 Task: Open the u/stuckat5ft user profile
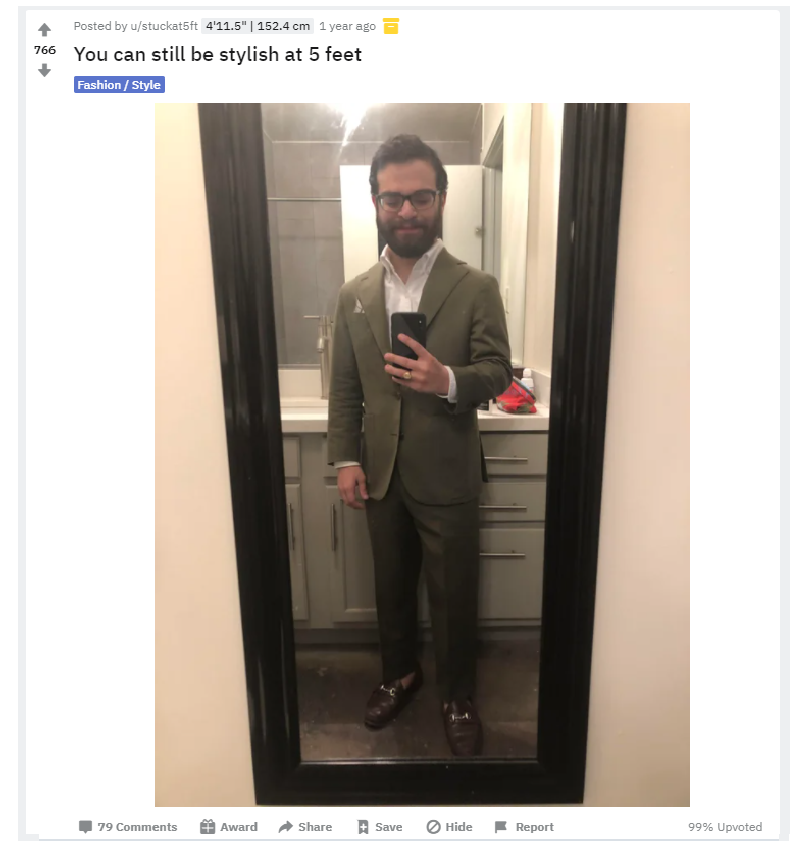(164, 26)
